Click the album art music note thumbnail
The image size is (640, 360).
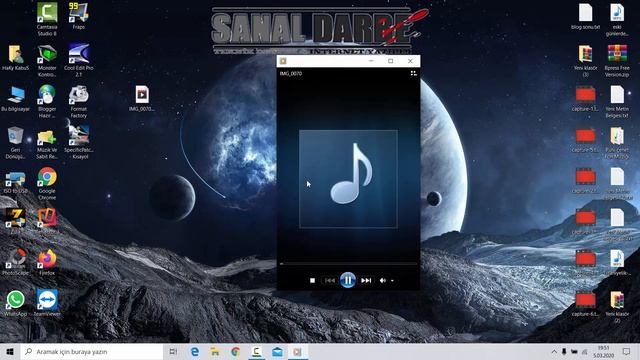tap(348, 179)
